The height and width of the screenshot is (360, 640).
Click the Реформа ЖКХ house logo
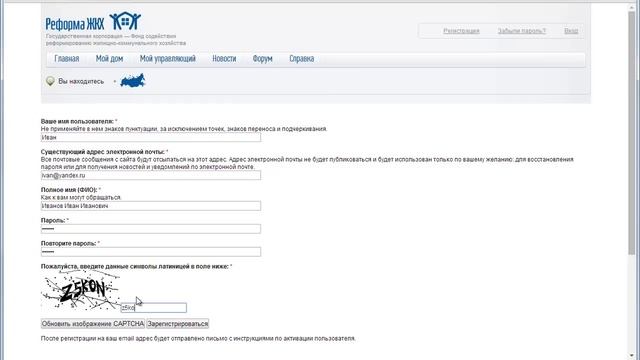[125, 21]
